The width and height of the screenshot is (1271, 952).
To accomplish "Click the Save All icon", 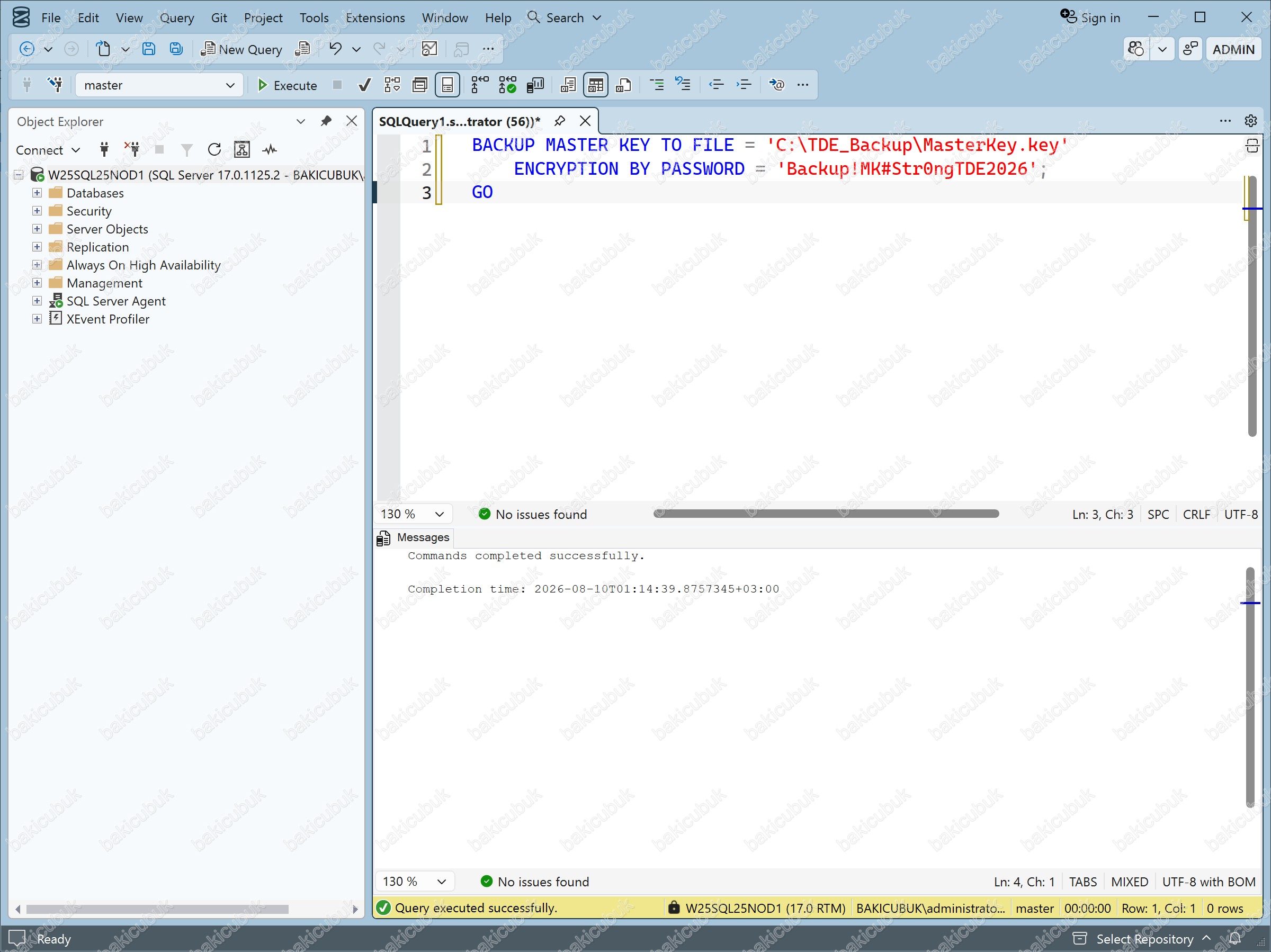I will [x=176, y=49].
